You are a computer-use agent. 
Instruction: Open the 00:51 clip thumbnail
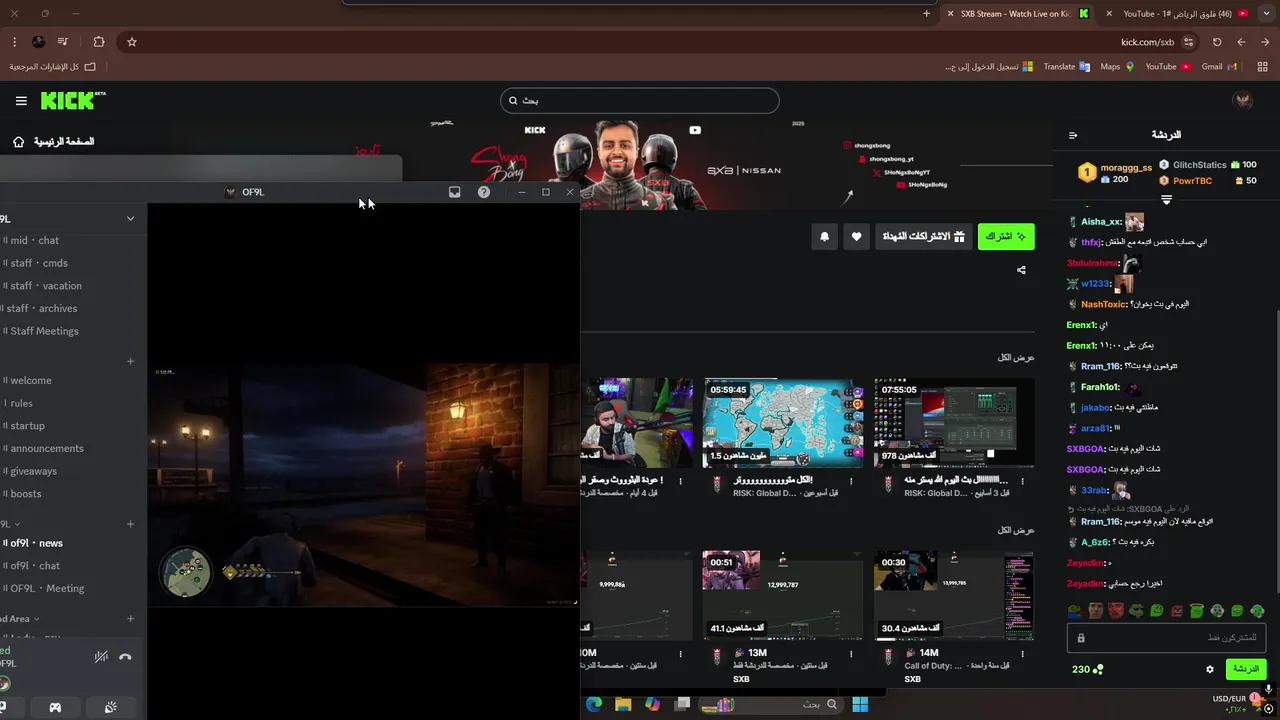point(783,595)
